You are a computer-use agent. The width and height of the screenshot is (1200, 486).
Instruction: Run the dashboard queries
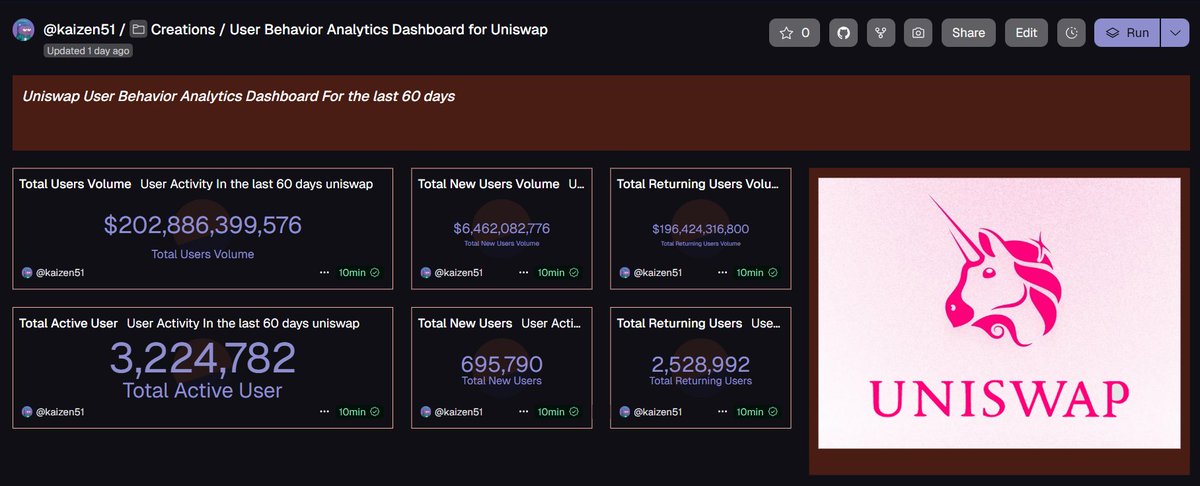1127,33
